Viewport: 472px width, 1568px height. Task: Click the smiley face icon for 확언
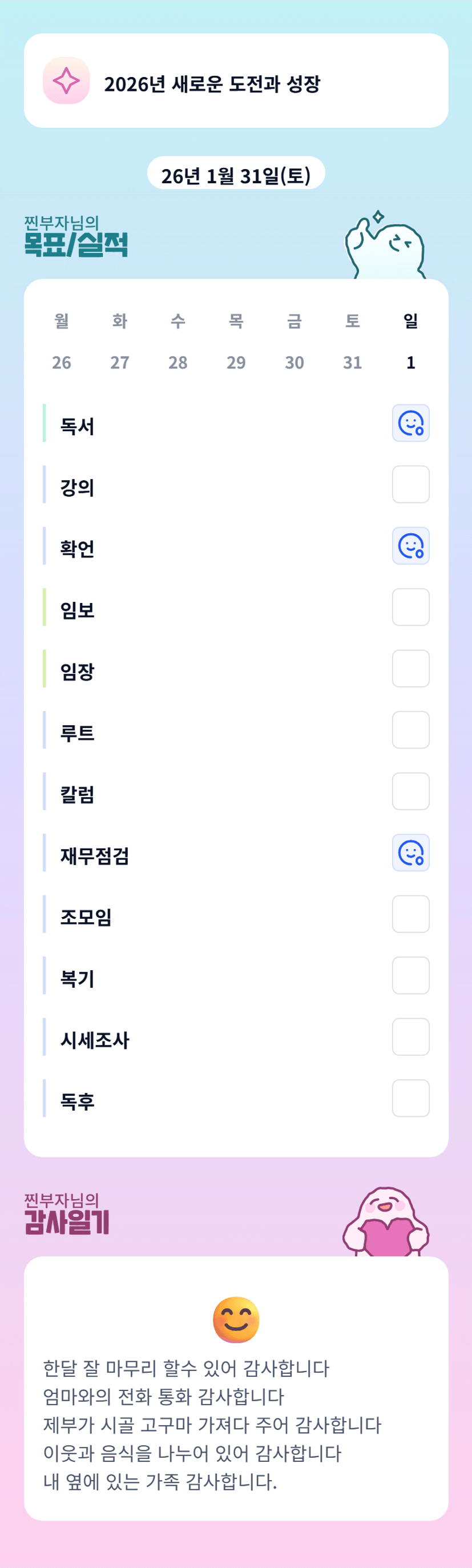coord(410,546)
